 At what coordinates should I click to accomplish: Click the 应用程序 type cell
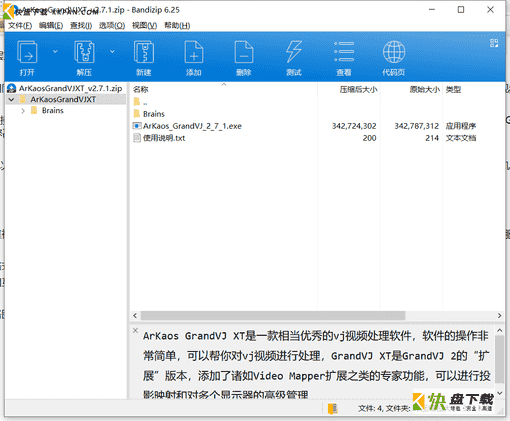(x=461, y=126)
